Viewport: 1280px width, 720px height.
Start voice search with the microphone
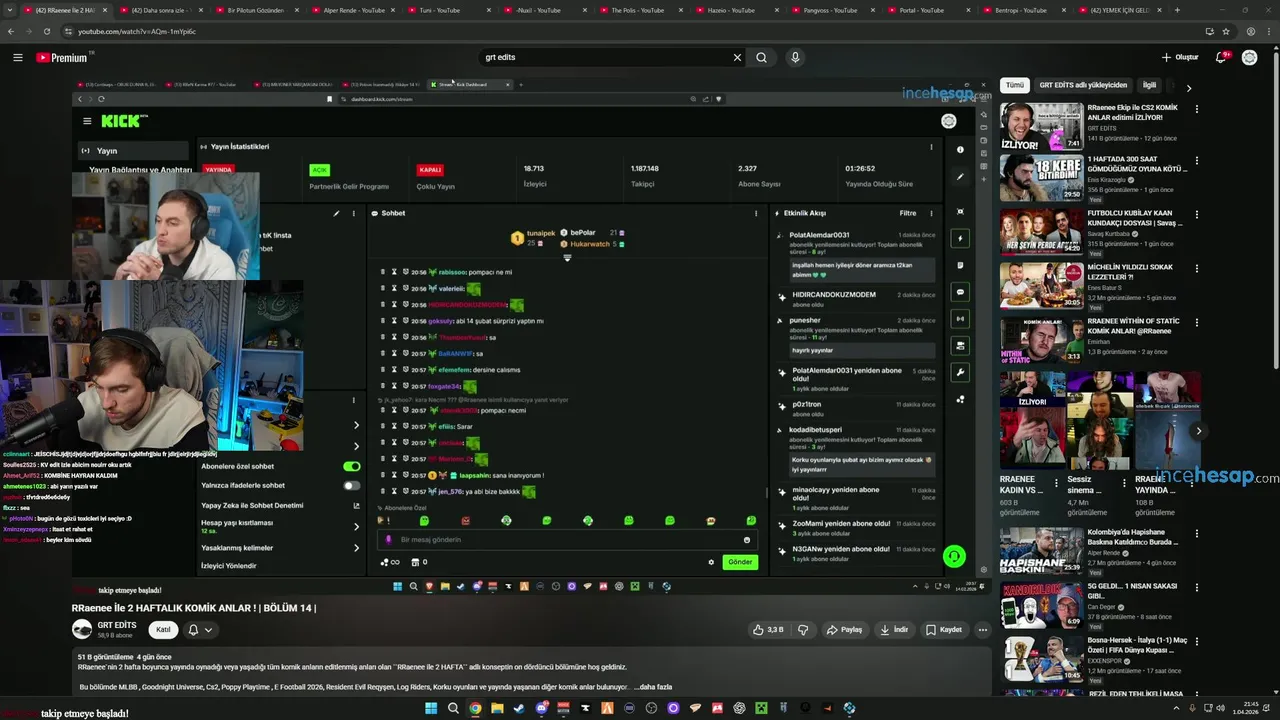(x=795, y=57)
